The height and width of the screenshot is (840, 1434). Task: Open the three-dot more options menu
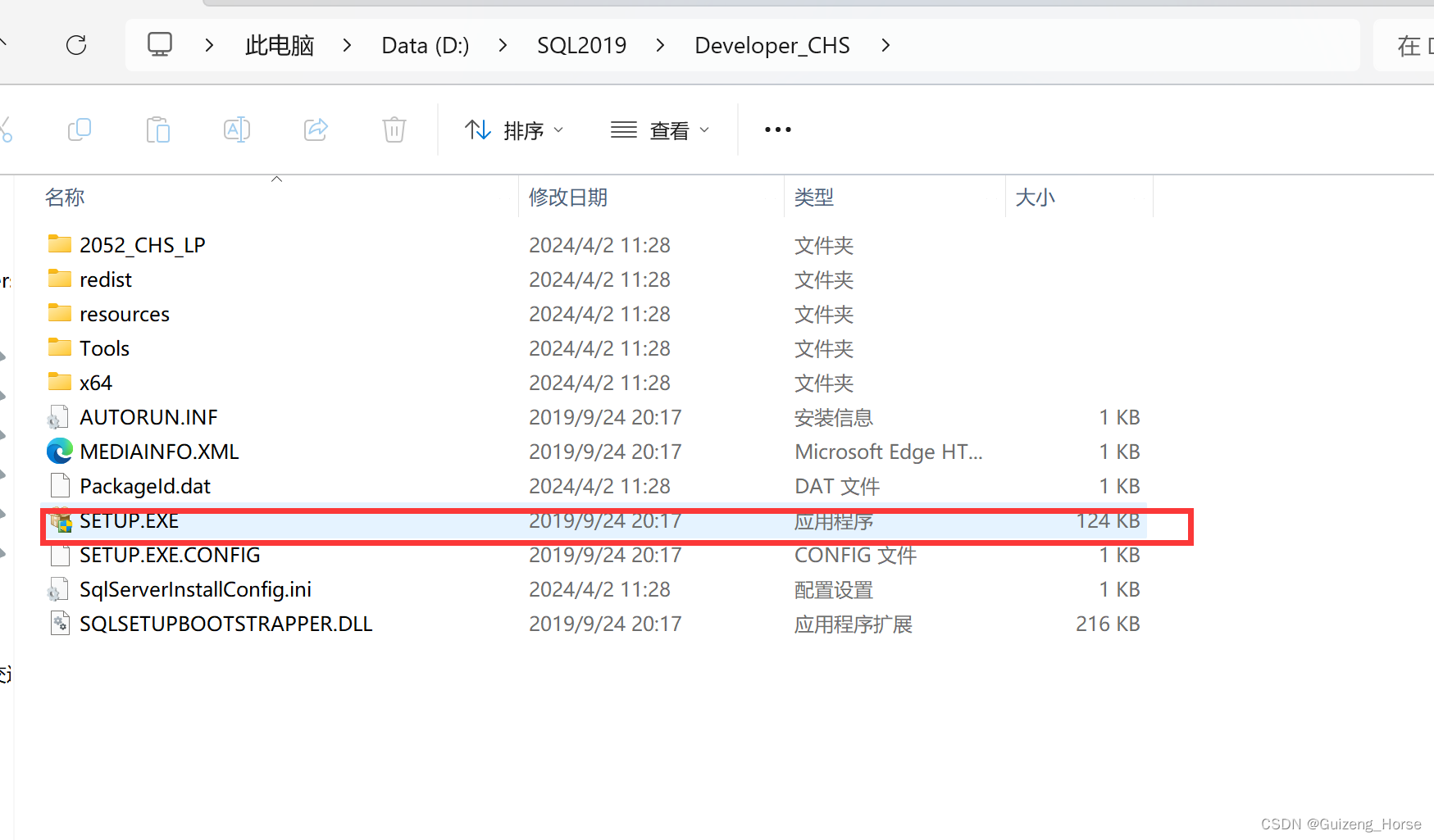tap(778, 129)
